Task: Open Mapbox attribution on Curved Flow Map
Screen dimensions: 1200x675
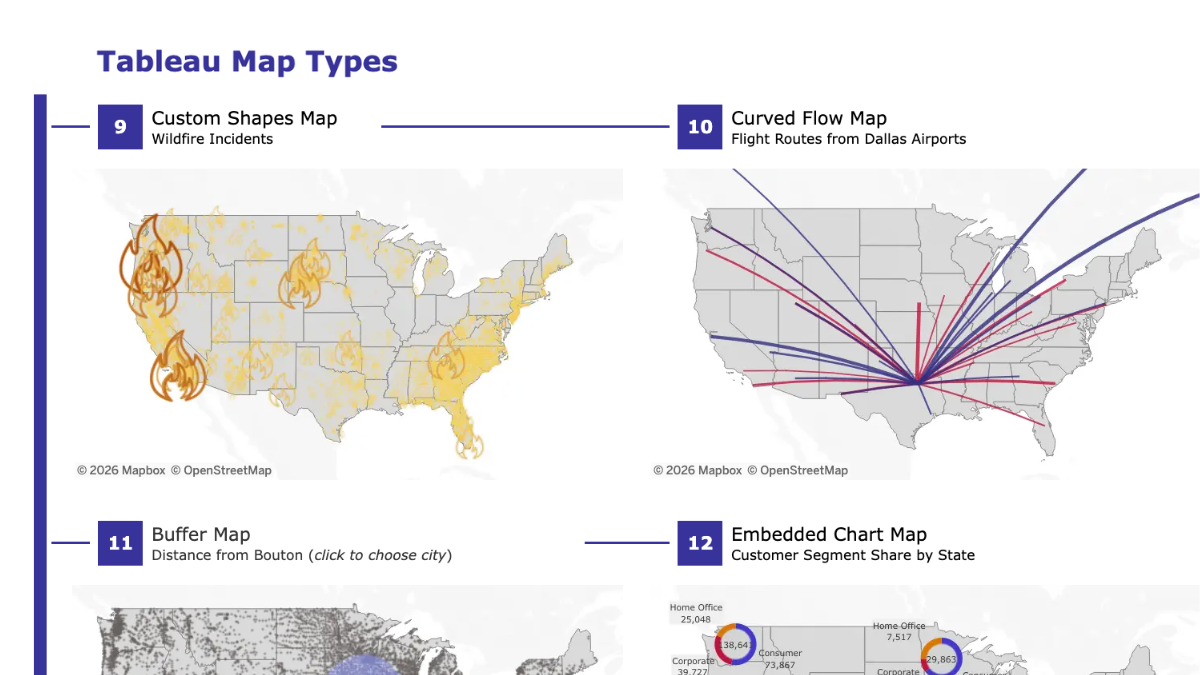Action: point(697,470)
